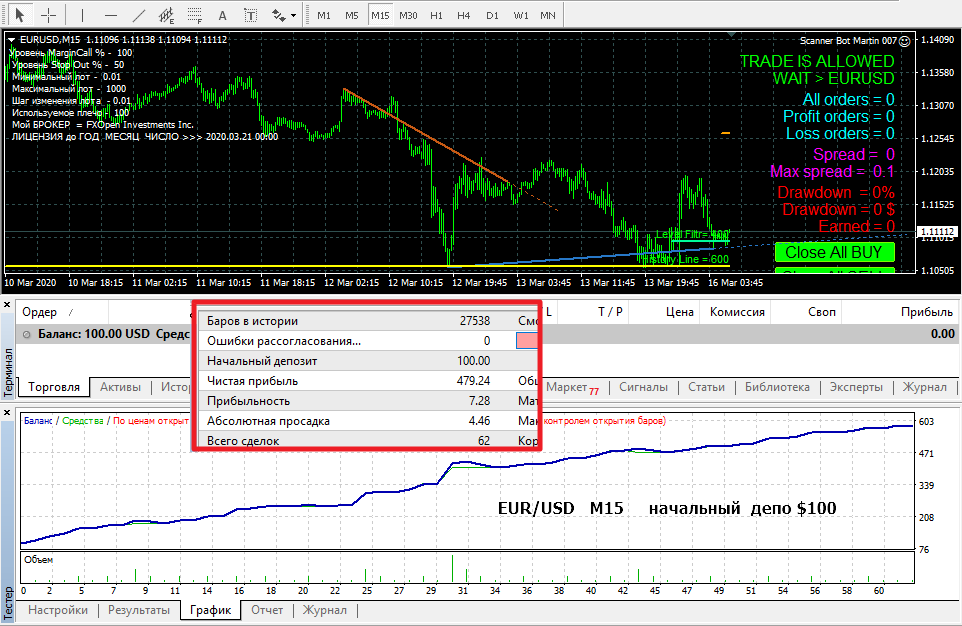Switch chart to M15 timeframe
962x626 pixels.
click(x=380, y=16)
